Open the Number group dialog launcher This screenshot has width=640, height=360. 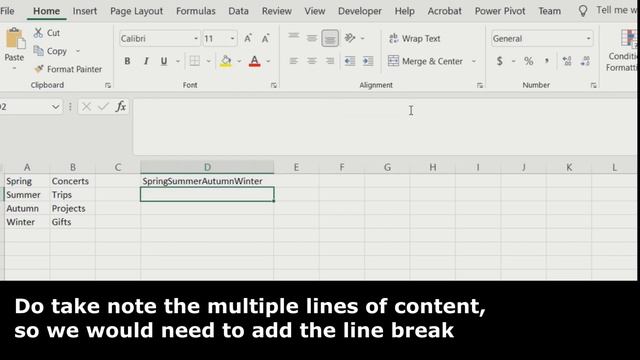[593, 85]
